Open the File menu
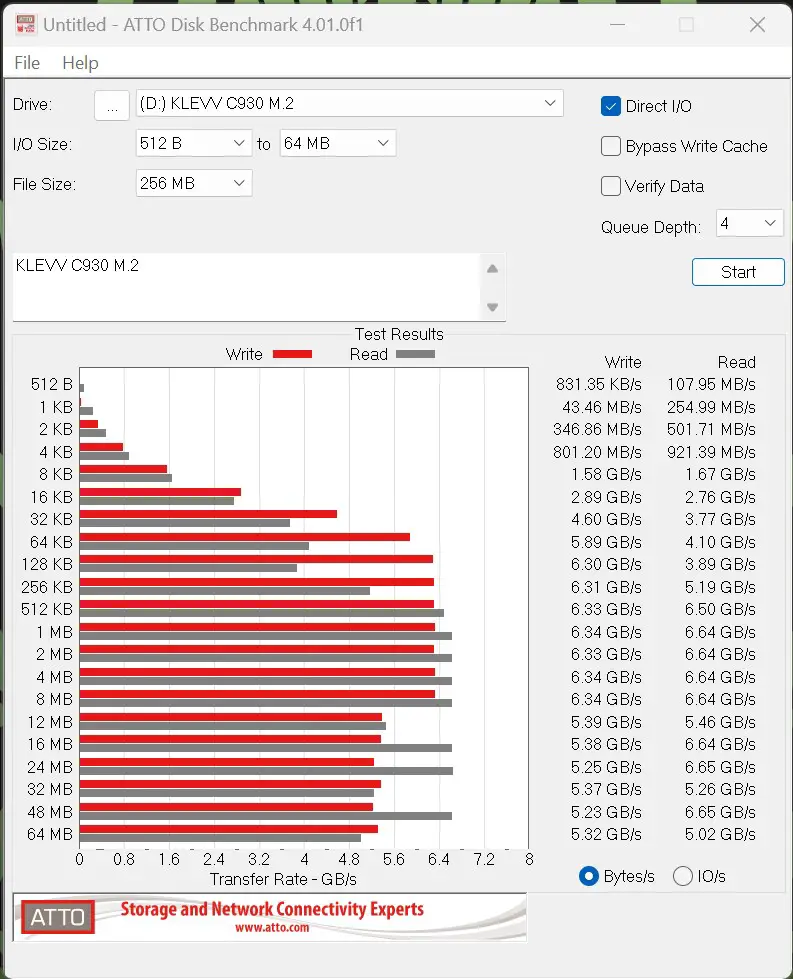 (27, 63)
